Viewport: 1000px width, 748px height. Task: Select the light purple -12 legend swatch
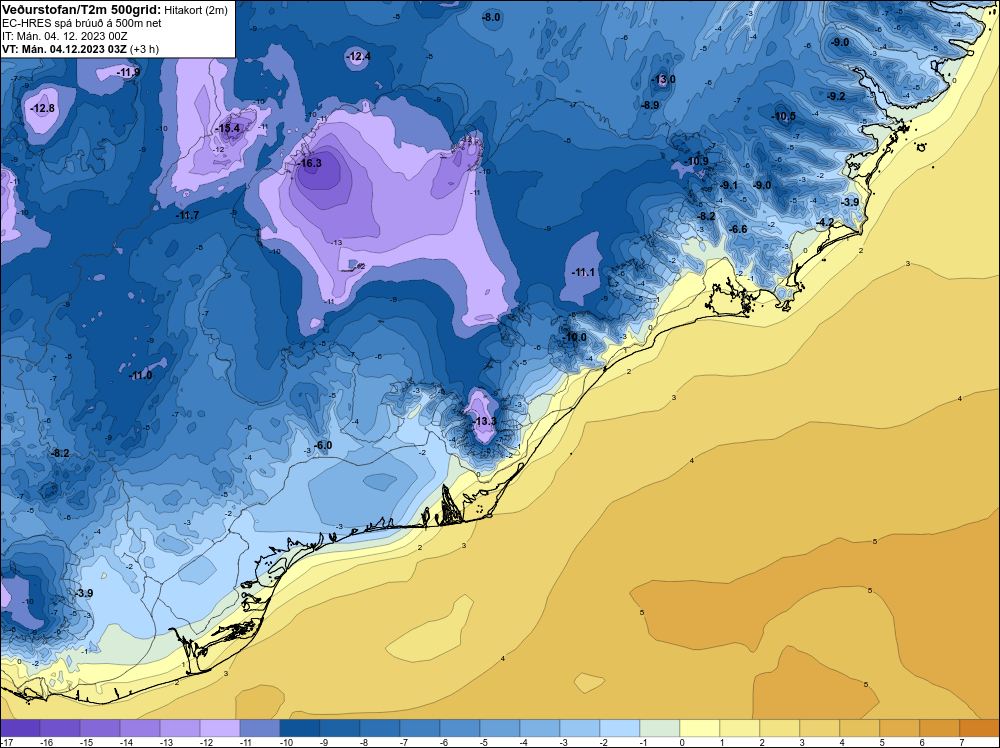[x=220, y=728]
